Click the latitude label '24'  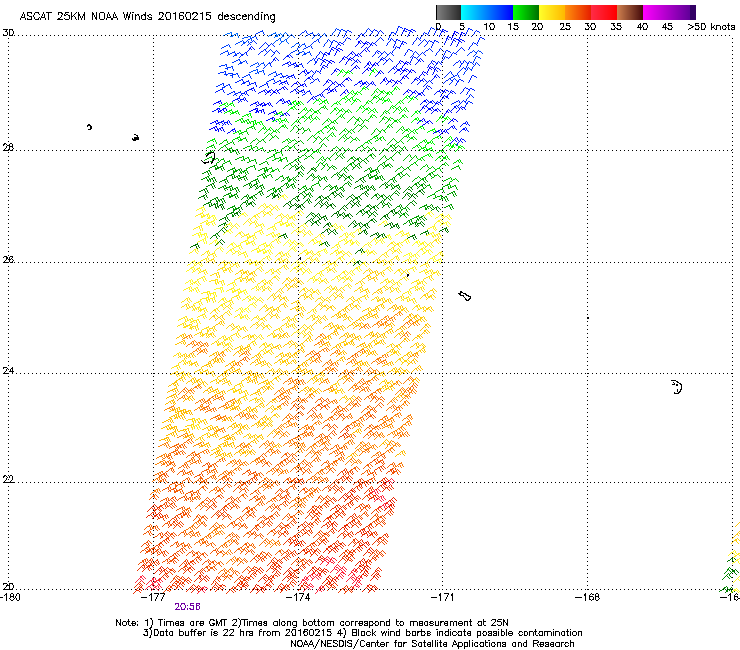(x=8, y=371)
